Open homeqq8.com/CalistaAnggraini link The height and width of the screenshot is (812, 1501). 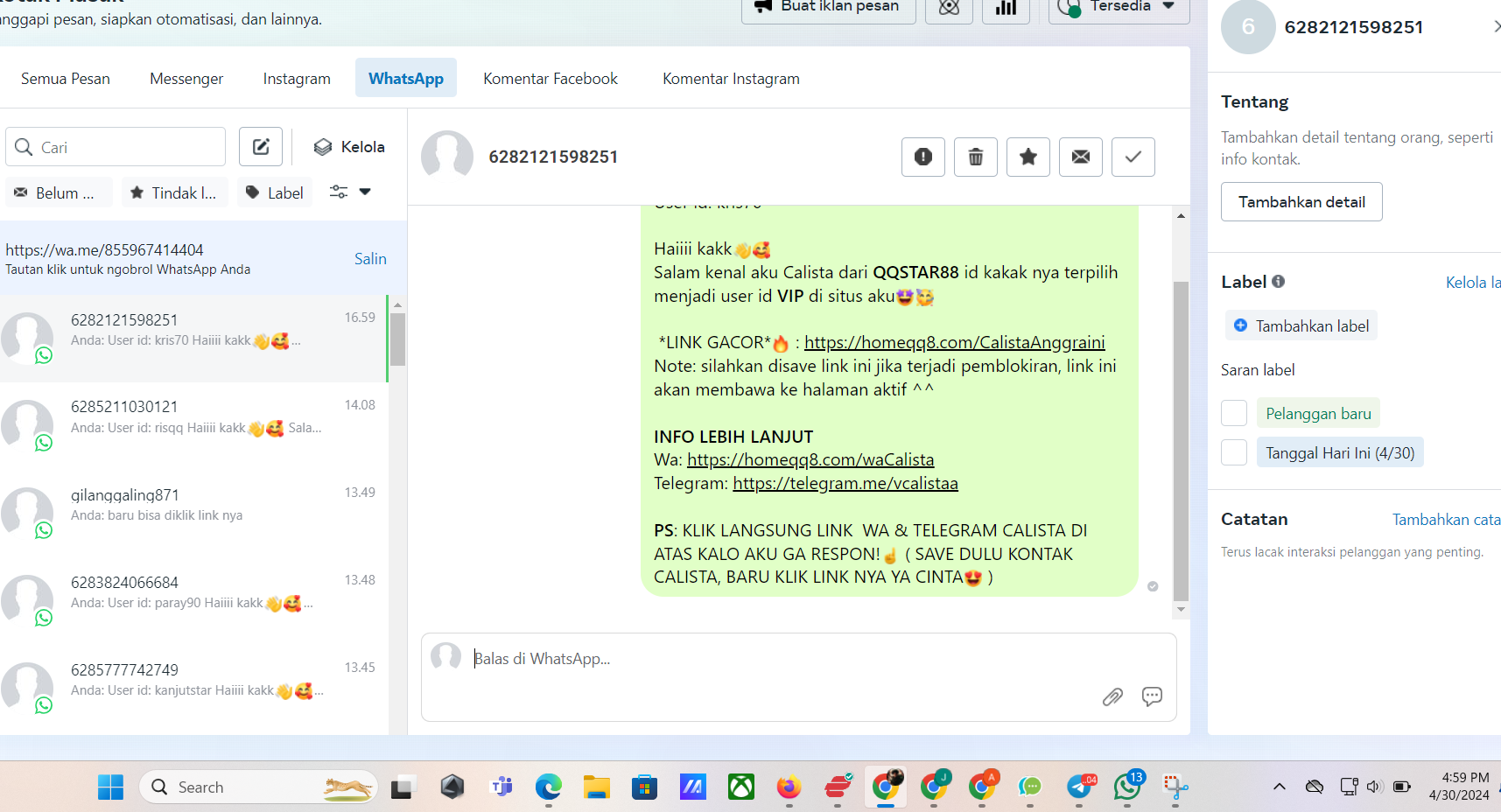[x=955, y=343]
